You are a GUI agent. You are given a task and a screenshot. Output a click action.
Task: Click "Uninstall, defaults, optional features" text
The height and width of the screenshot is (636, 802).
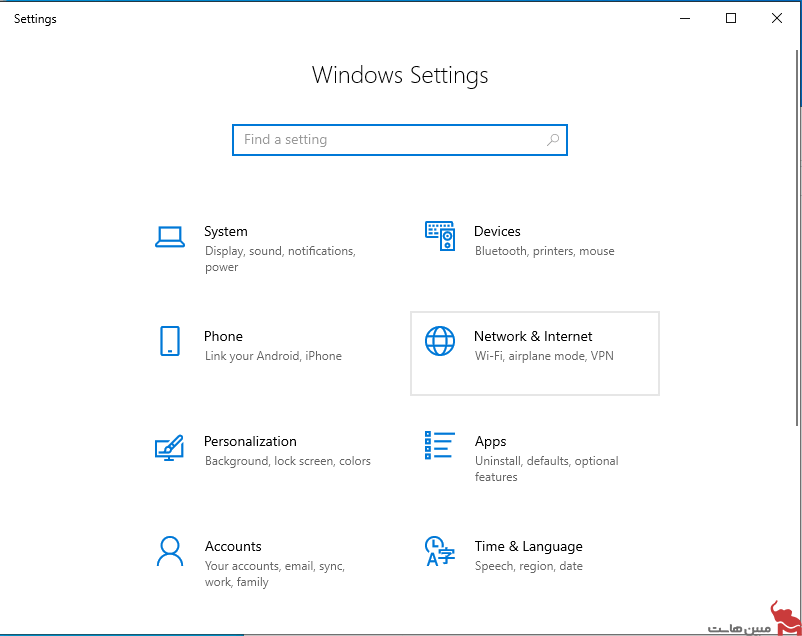pyautogui.click(x=546, y=469)
